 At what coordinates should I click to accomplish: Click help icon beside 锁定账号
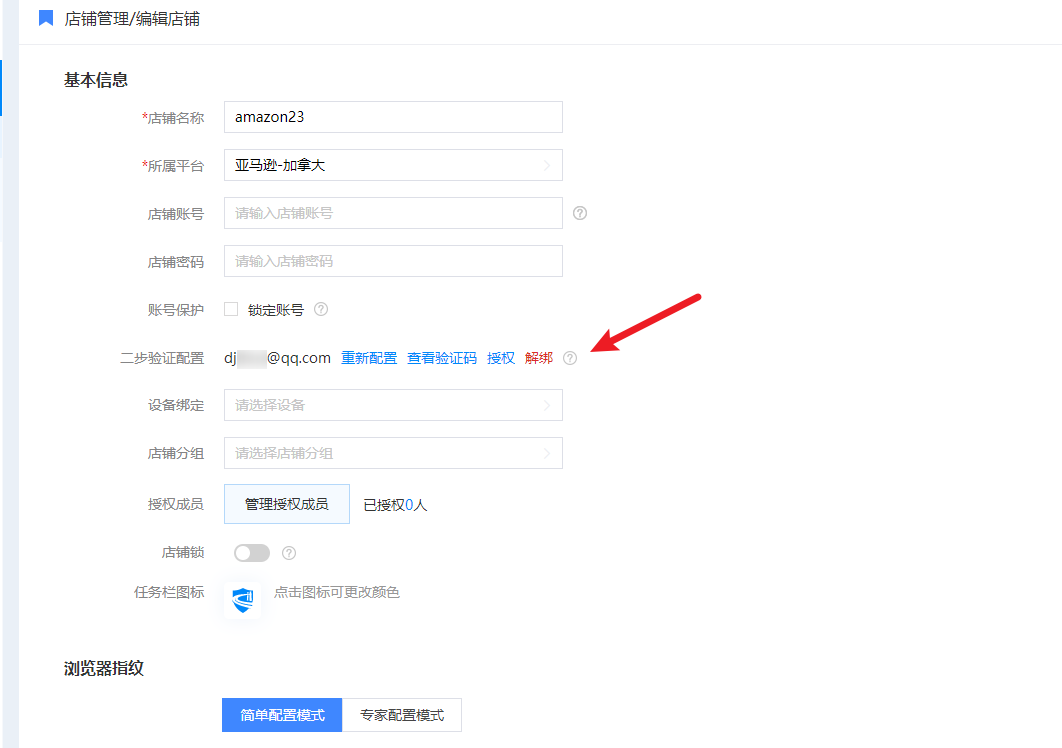point(321,310)
